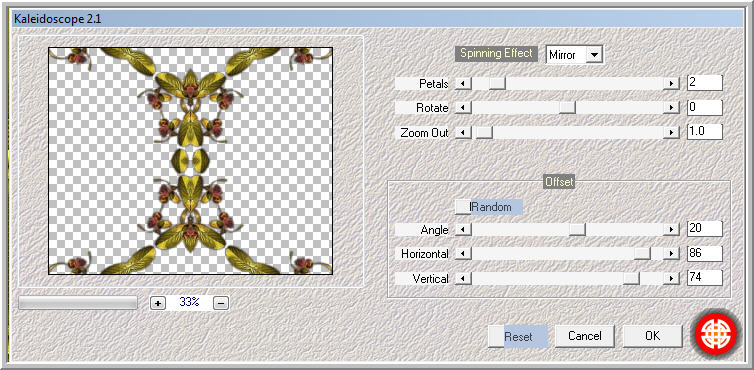754x370 pixels.
Task: Click the Petals value input field
Action: click(704, 83)
